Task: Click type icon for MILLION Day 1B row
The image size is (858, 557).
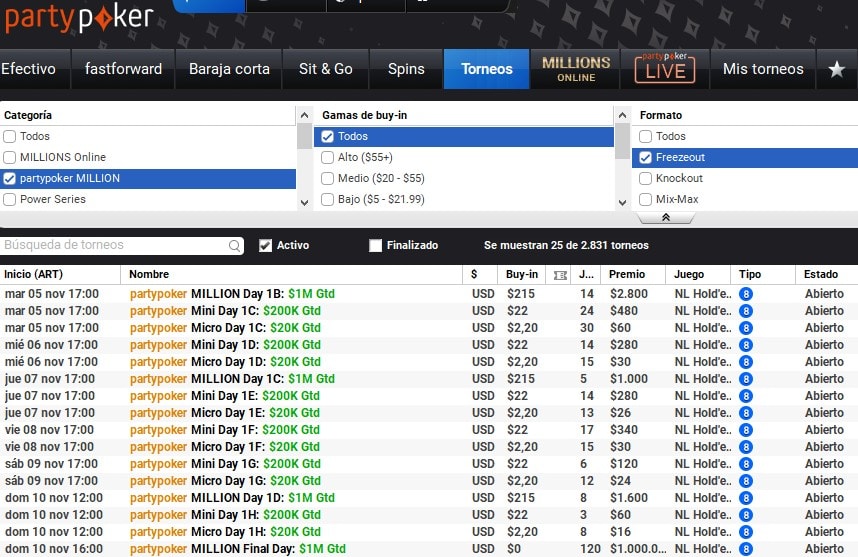Action: [745, 294]
